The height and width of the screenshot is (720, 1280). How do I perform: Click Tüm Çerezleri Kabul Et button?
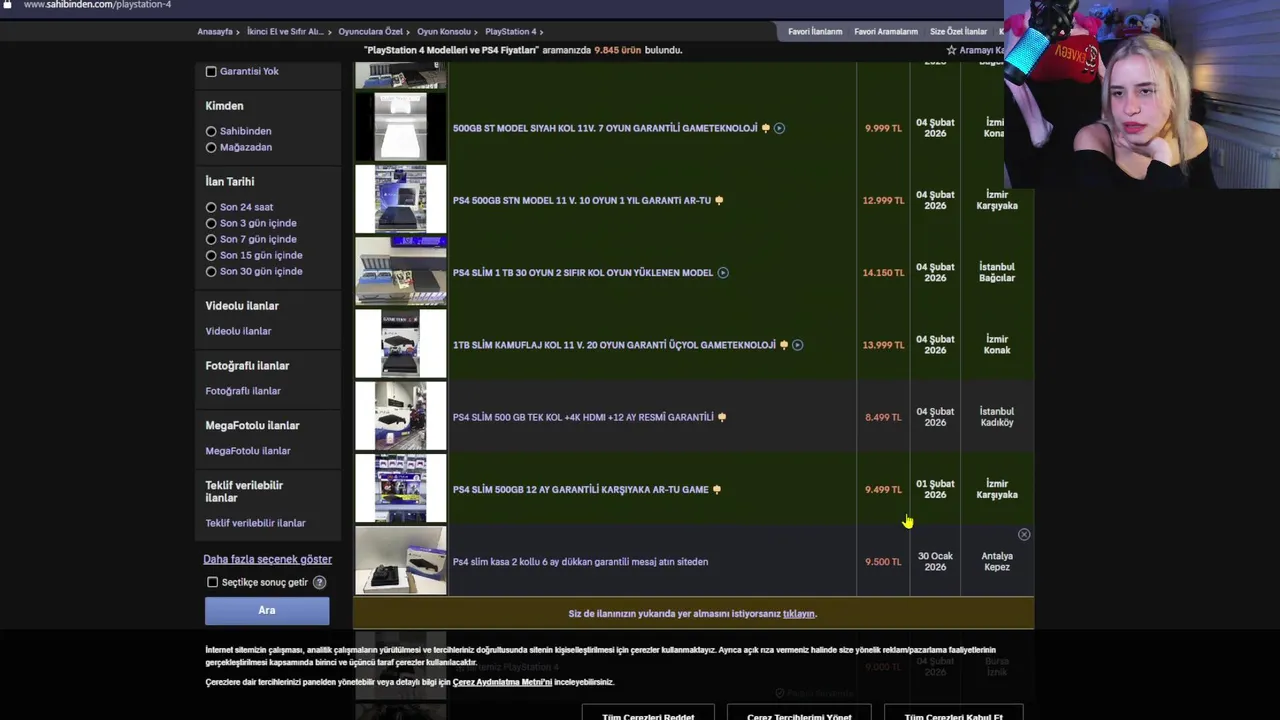[x=953, y=713]
